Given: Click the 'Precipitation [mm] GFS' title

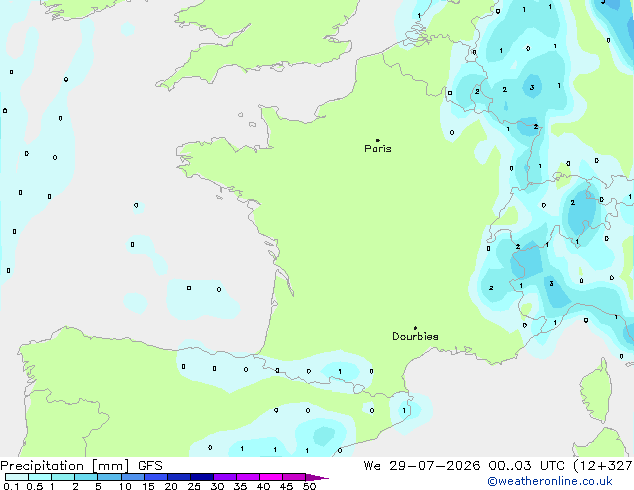Looking at the screenshot, I should tap(81, 466).
